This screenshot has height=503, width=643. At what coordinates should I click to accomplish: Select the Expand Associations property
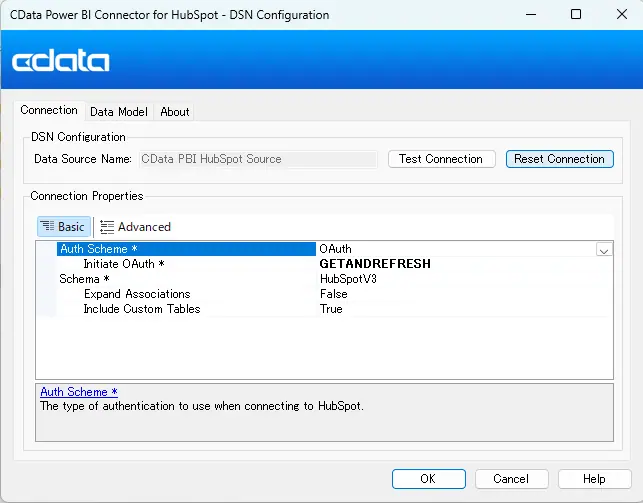tap(137, 294)
